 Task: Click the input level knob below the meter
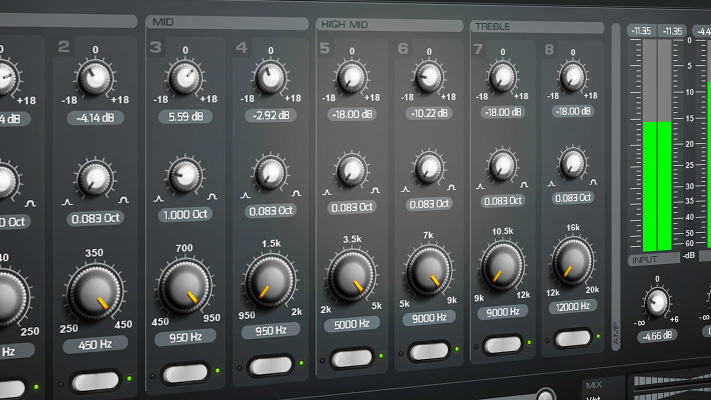coord(656,301)
